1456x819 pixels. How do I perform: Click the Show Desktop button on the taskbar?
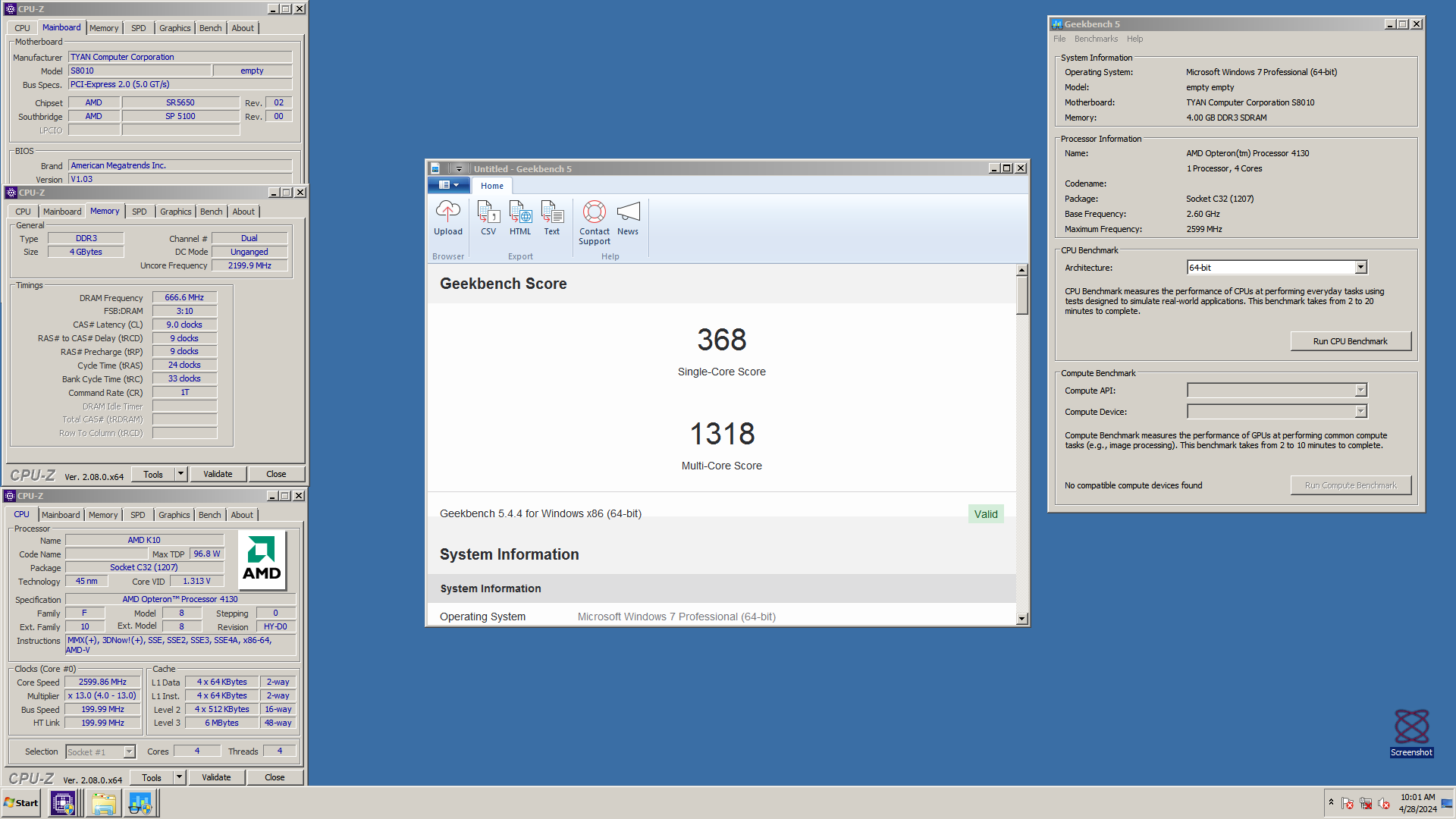click(1448, 803)
